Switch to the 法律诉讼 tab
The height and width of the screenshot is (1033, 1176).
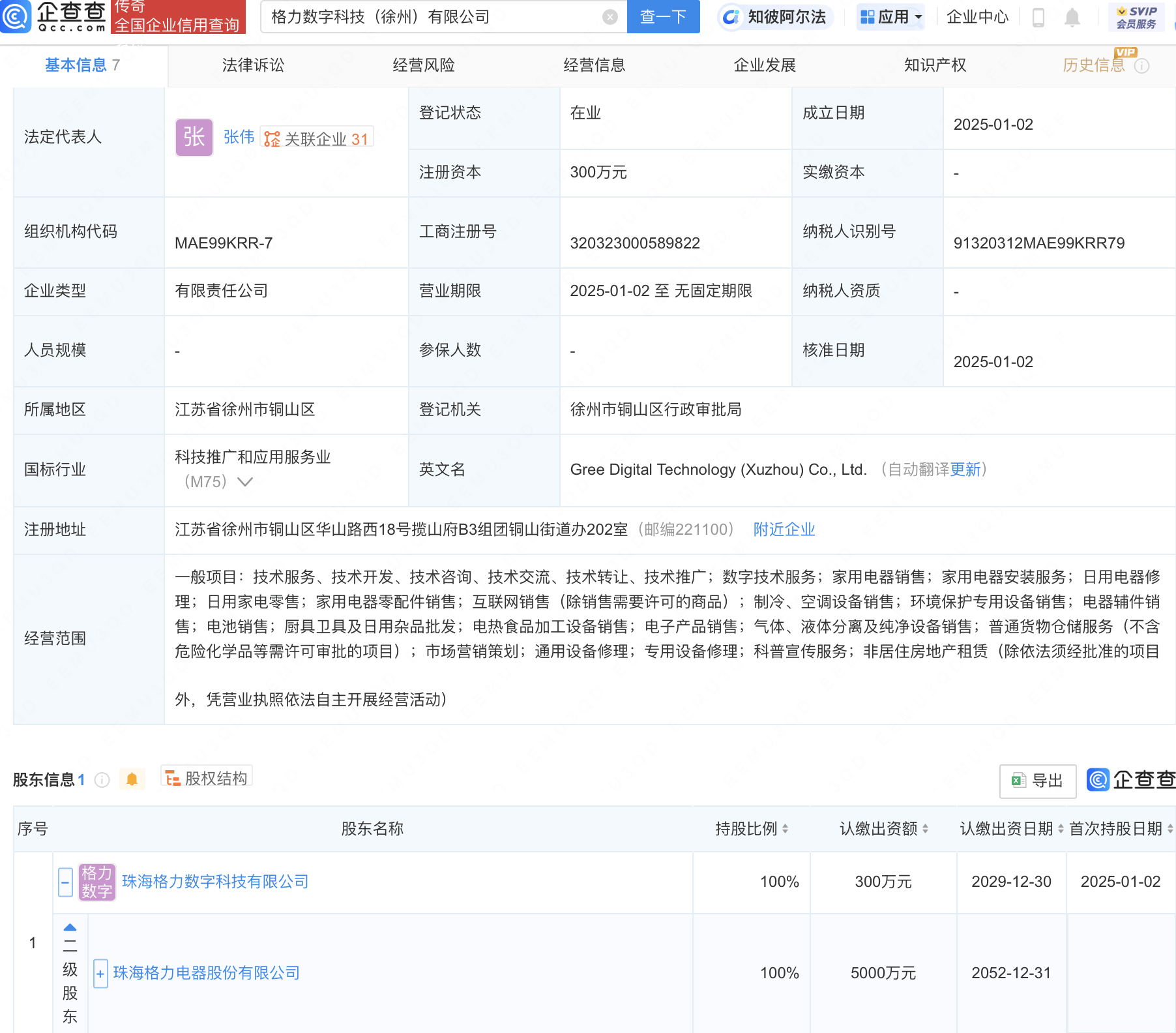coord(253,65)
